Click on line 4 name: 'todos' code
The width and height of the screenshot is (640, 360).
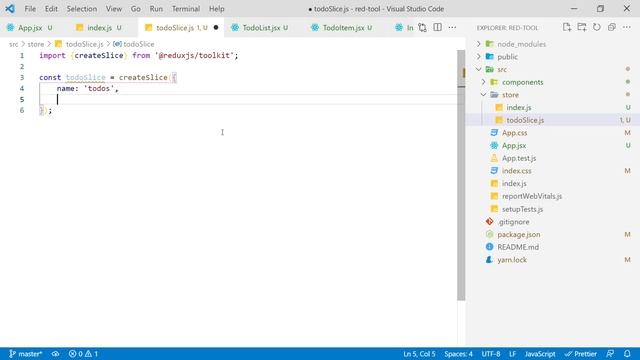87,88
